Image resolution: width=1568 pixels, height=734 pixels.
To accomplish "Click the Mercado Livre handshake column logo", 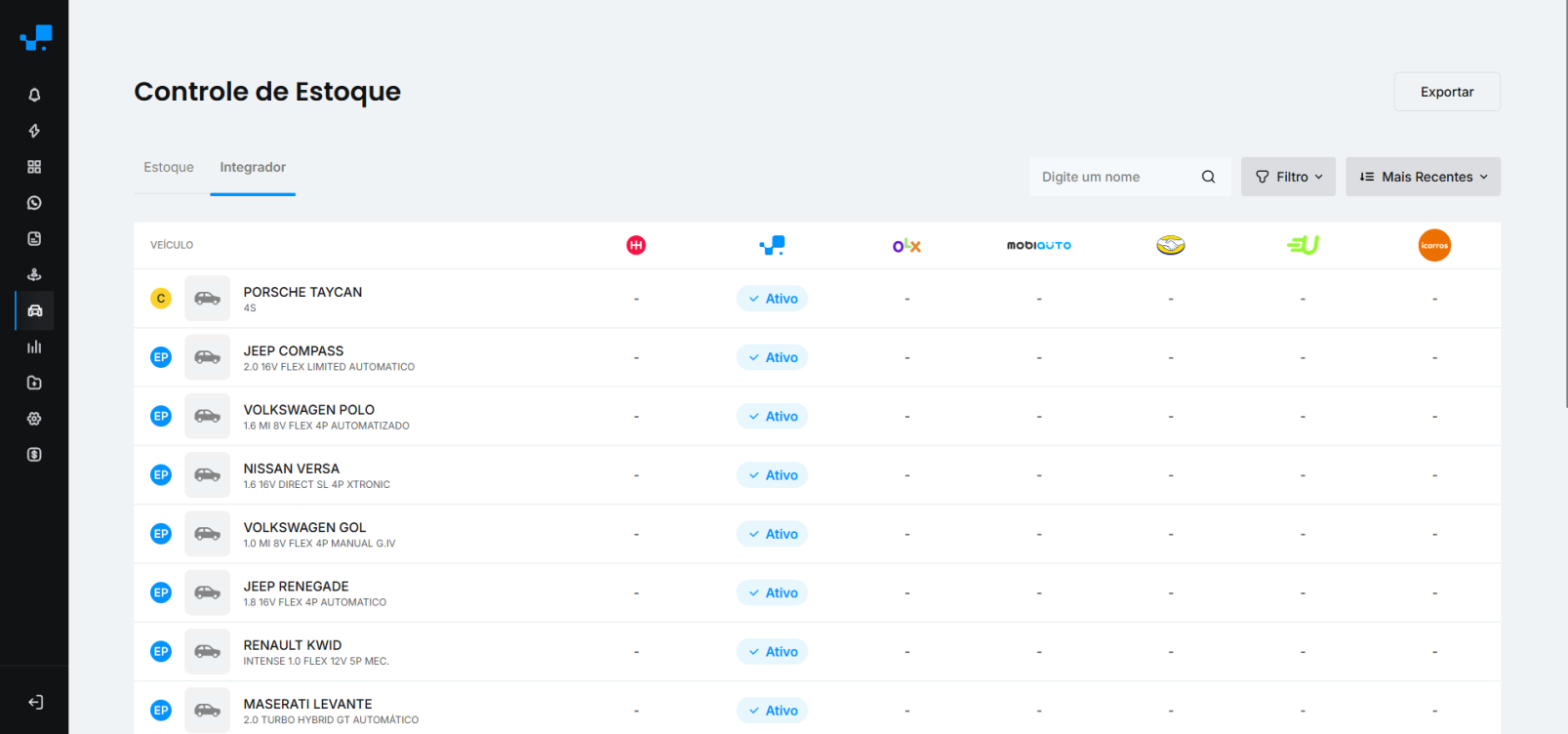I will pyautogui.click(x=1171, y=245).
